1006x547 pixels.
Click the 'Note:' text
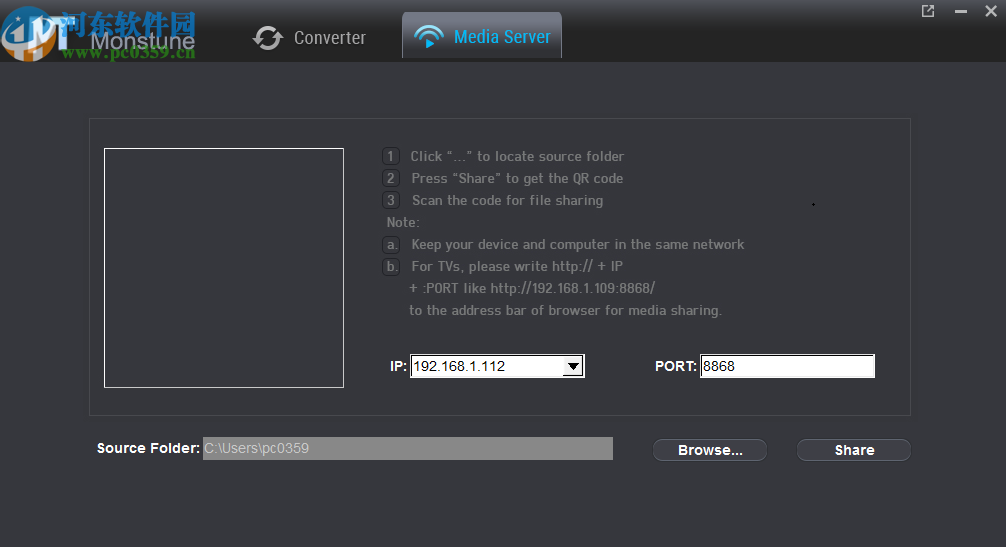(x=403, y=223)
